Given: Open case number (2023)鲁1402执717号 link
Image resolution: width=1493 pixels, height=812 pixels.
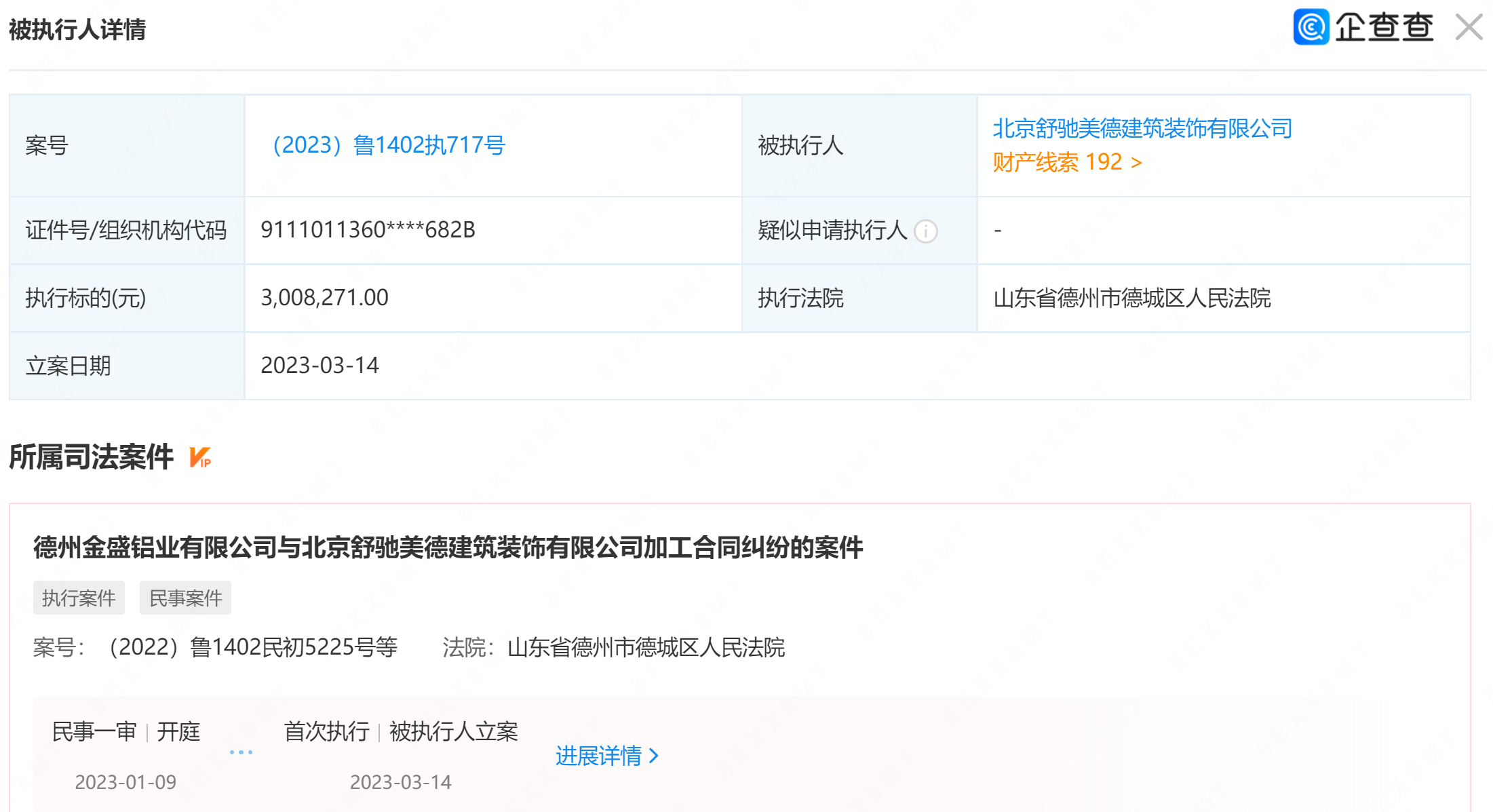Looking at the screenshot, I should click(x=388, y=145).
